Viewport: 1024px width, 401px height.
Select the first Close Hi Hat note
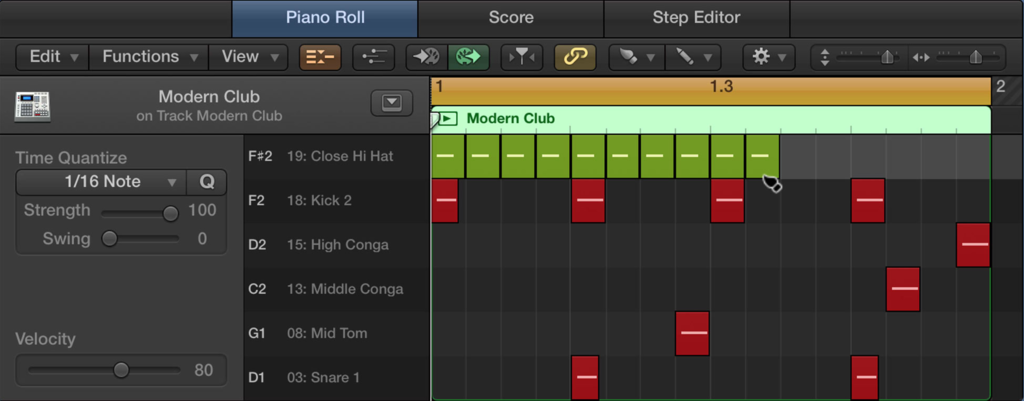pos(448,156)
